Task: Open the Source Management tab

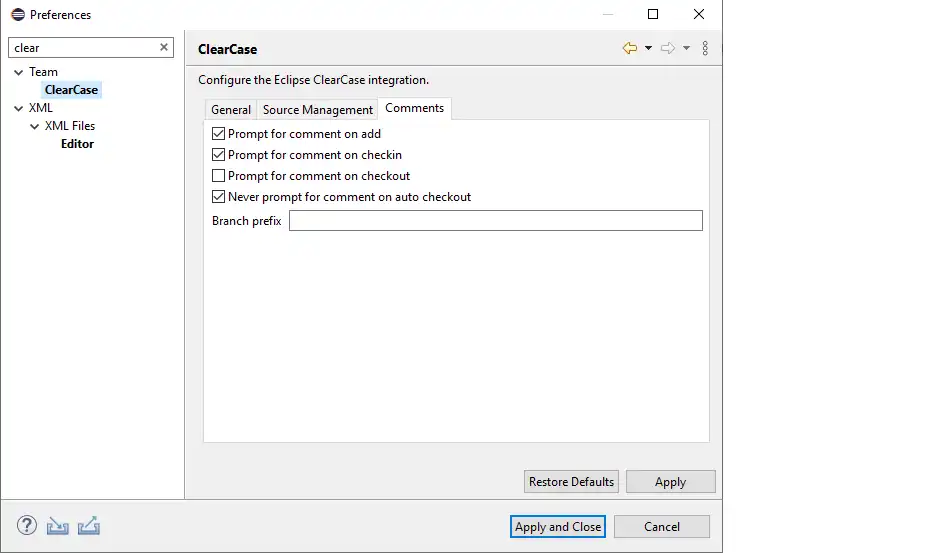Action: pyautogui.click(x=318, y=110)
